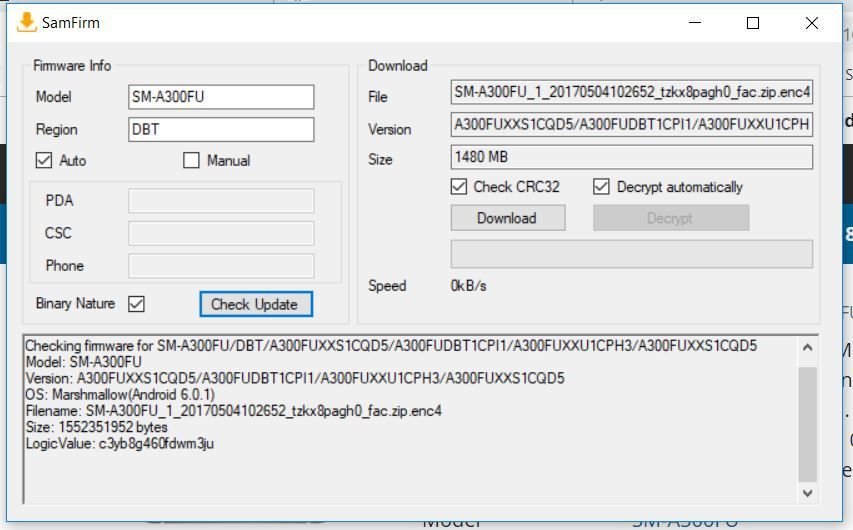Toggle Decrypt automatically checkbox

[x=601, y=187]
